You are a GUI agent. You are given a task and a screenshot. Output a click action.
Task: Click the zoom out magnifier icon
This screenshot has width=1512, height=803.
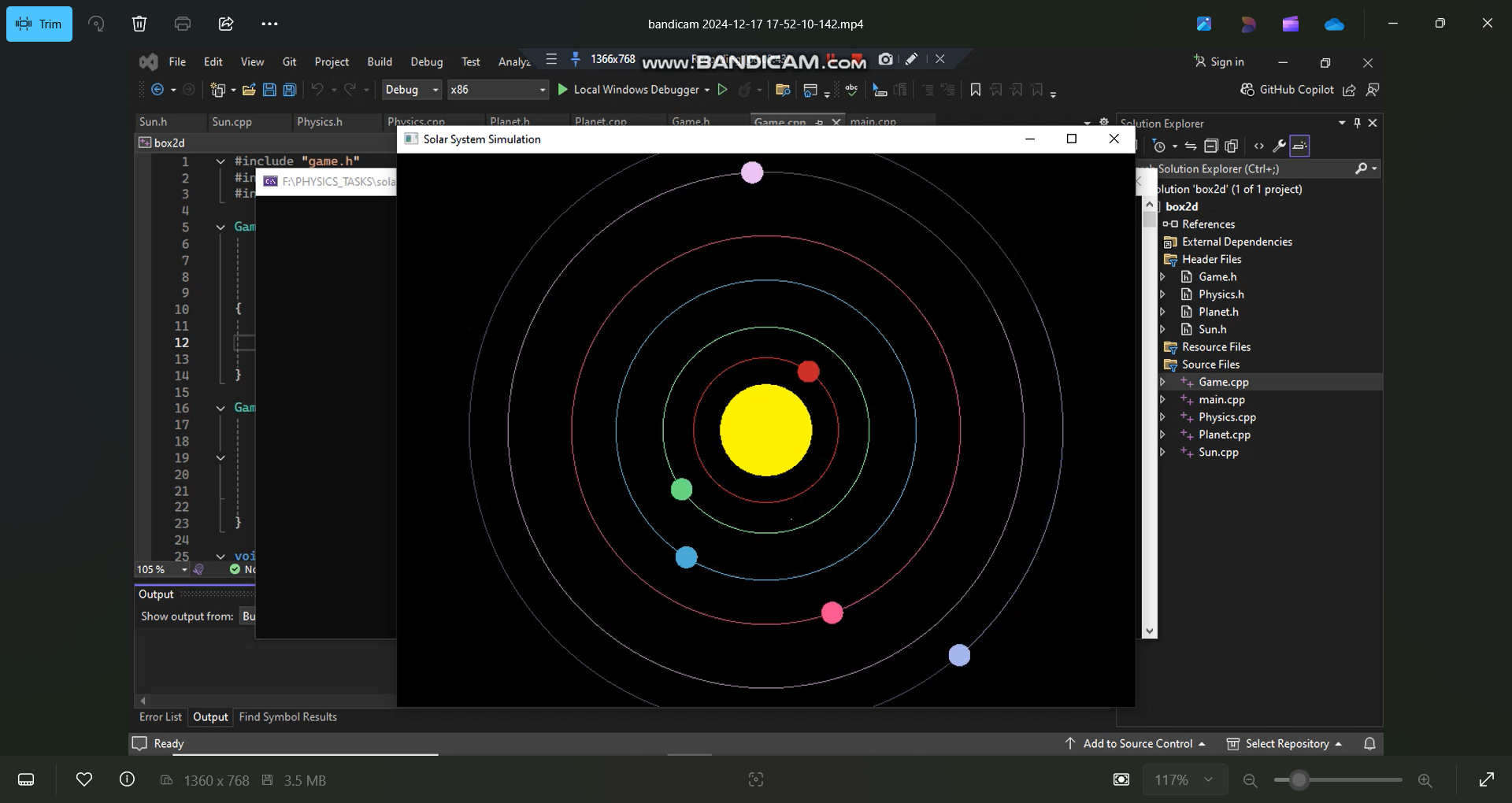1250,780
